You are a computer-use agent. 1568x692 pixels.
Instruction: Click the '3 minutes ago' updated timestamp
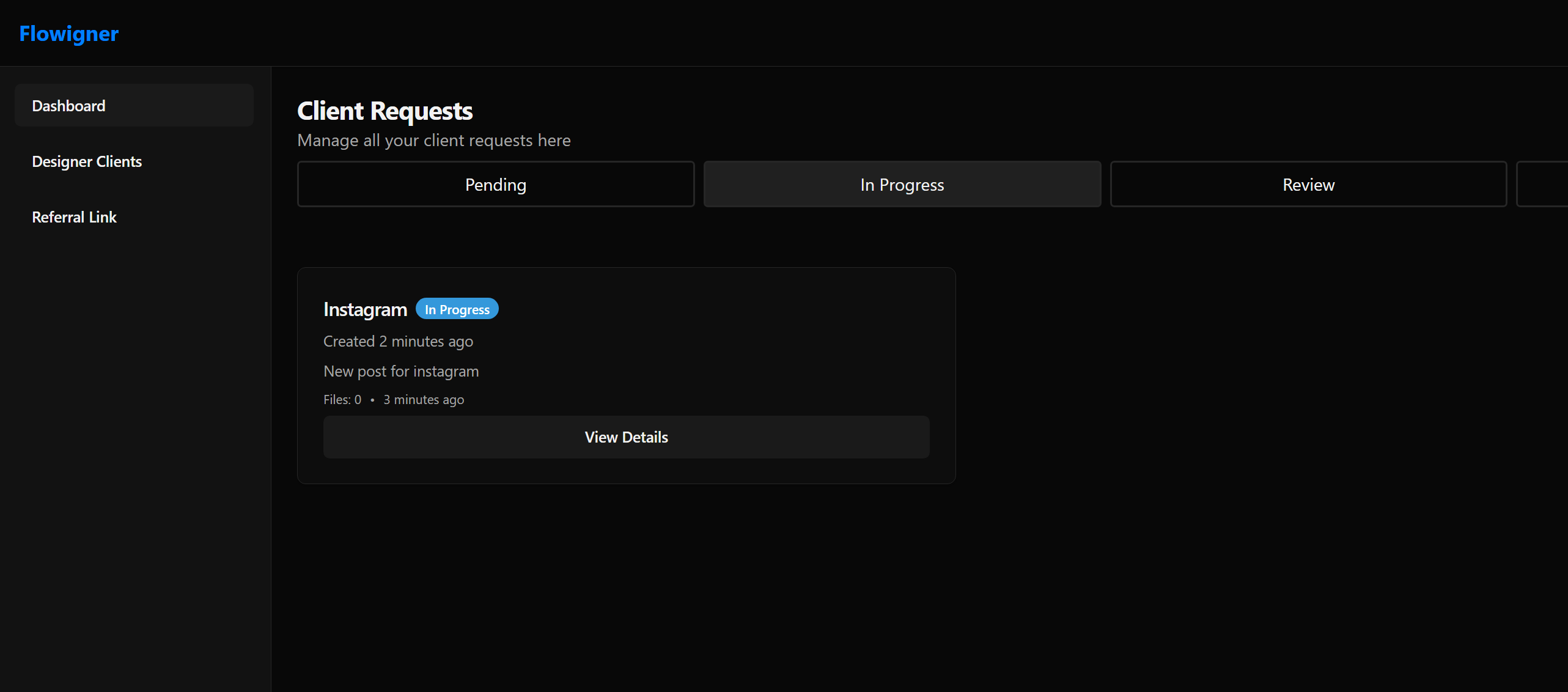click(424, 399)
